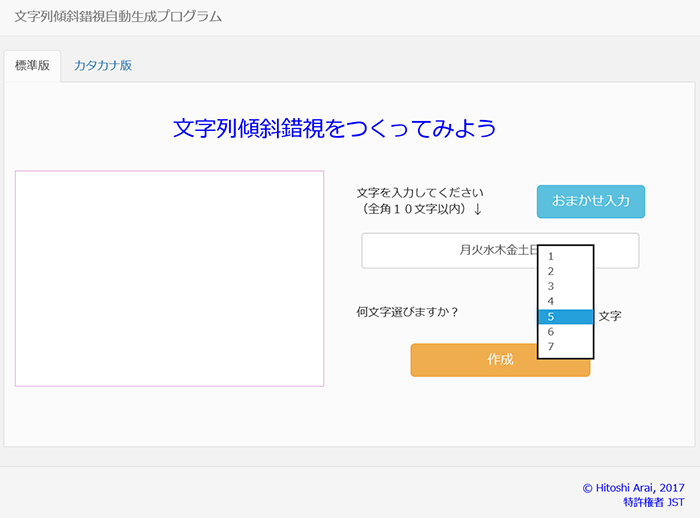Click the 特許権者 JST text
Screen dimensions: 700x518
click(x=654, y=502)
